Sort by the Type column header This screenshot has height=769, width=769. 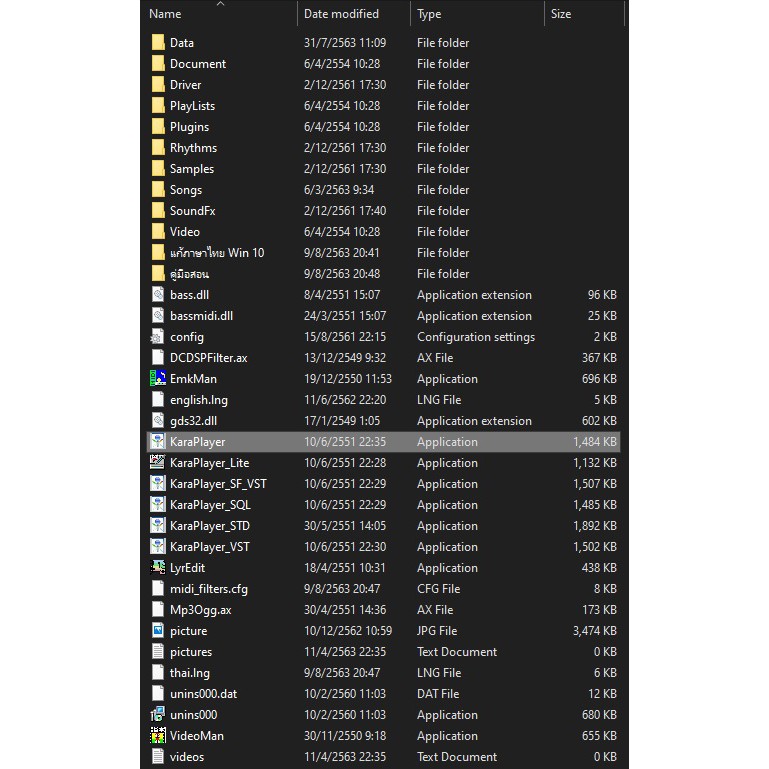click(429, 14)
